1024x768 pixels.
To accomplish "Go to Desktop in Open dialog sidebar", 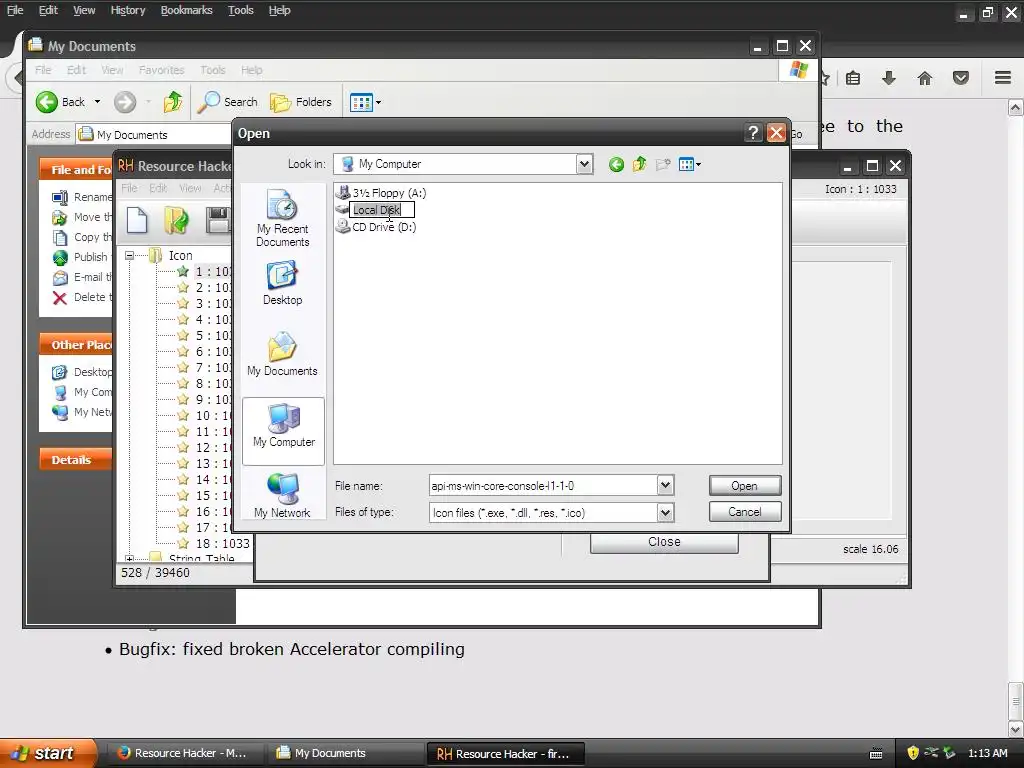I will tap(283, 283).
